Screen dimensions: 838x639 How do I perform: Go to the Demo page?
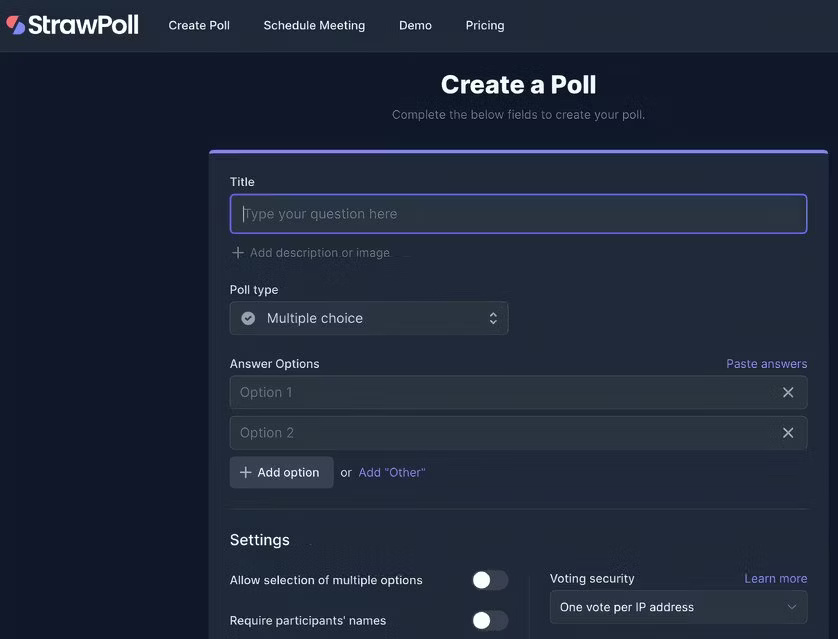click(x=415, y=25)
